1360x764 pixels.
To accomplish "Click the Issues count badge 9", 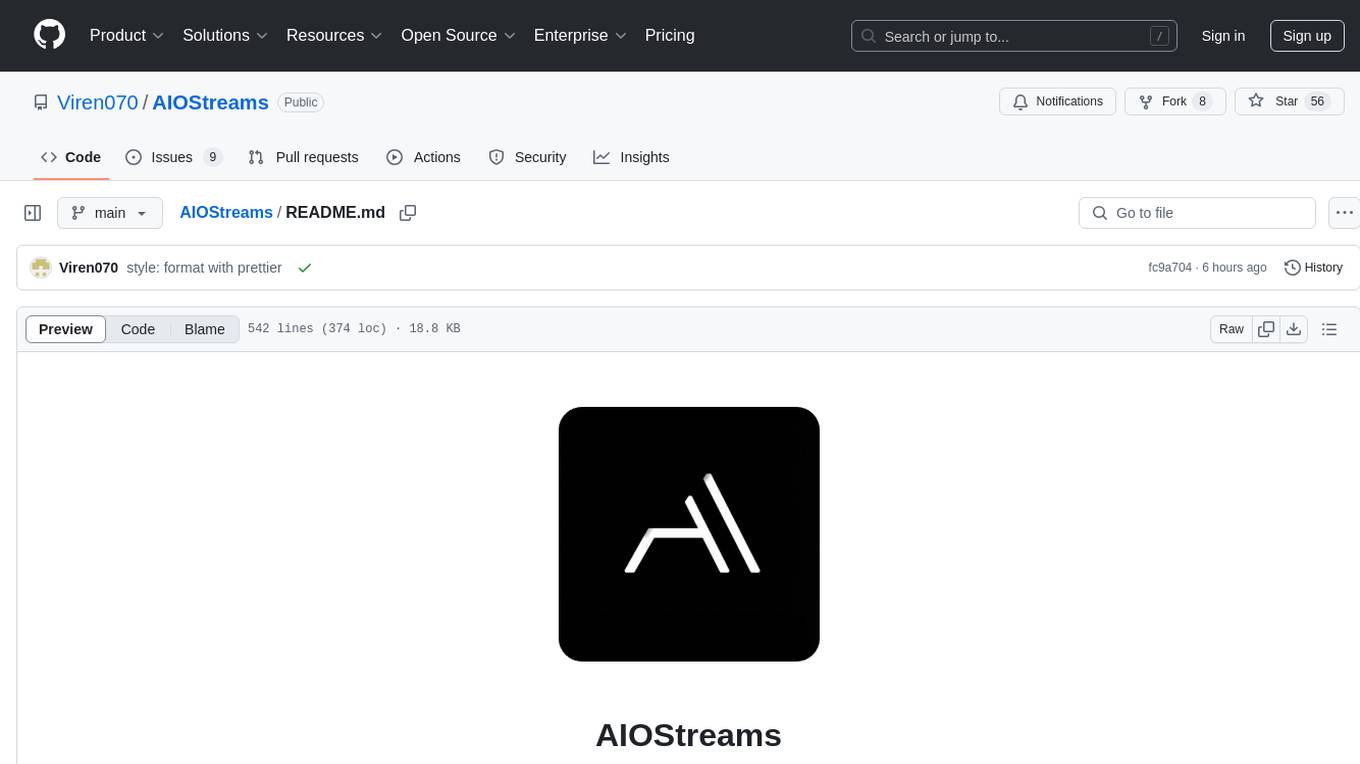I will (212, 157).
